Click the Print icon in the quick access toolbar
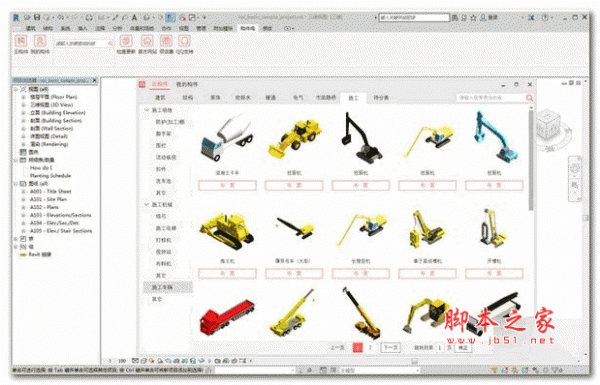Viewport: 600px width, 385px height. (x=89, y=18)
